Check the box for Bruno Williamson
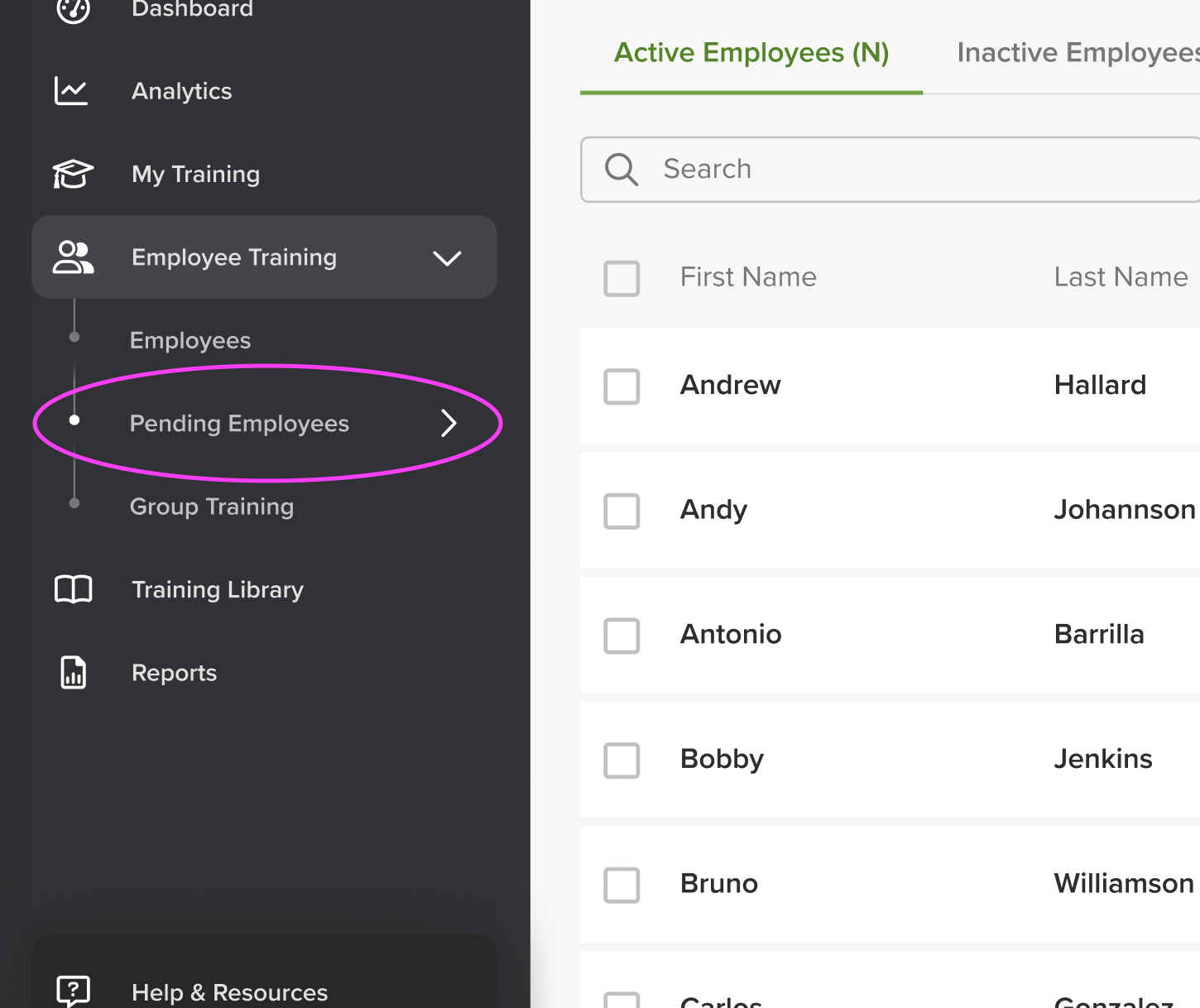1200x1008 pixels. coord(622,885)
